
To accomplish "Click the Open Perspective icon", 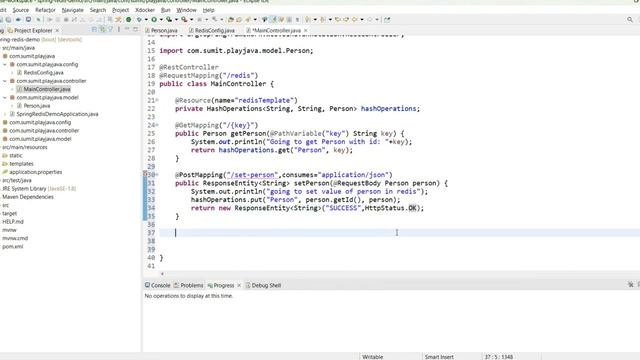I will pyautogui.click(x=387, y=19).
